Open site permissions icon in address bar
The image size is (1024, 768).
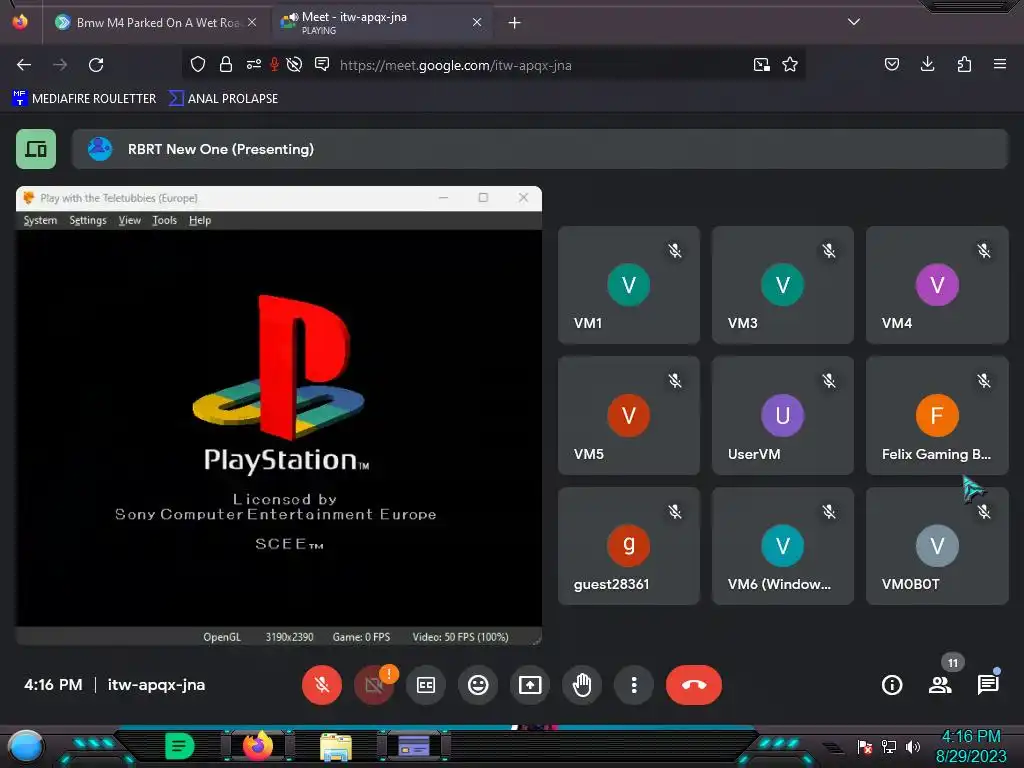tap(253, 64)
